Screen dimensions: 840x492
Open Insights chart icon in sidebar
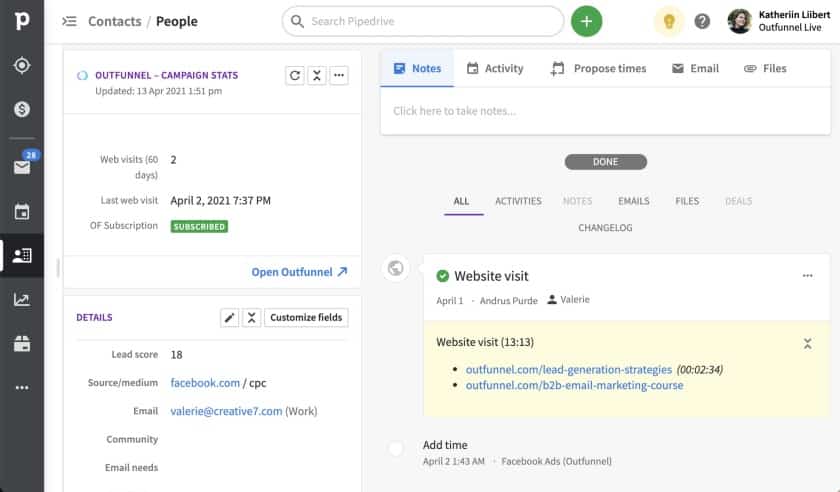click(x=22, y=300)
